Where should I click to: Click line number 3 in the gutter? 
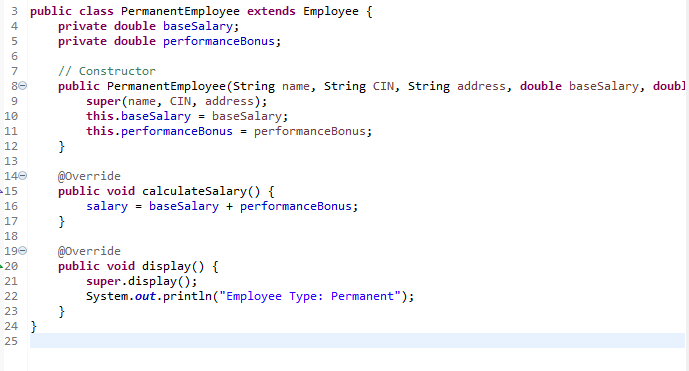coord(14,11)
